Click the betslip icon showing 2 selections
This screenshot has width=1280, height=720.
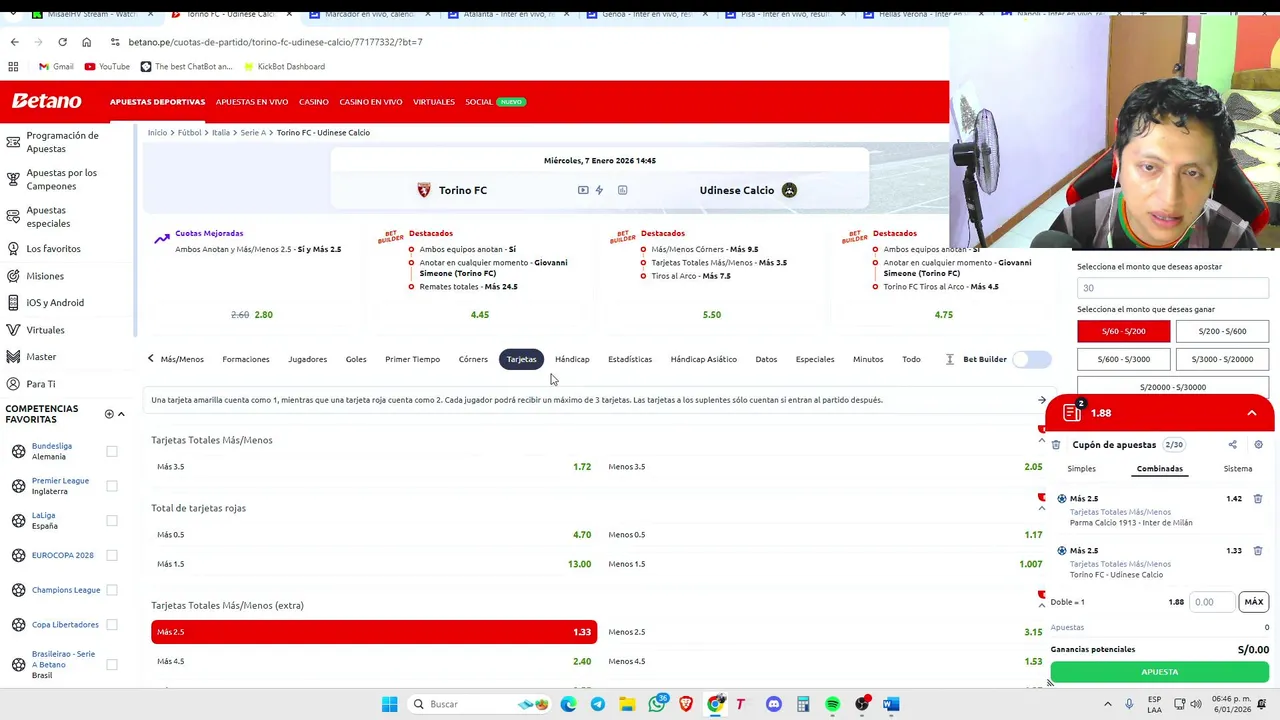[x=1073, y=412]
